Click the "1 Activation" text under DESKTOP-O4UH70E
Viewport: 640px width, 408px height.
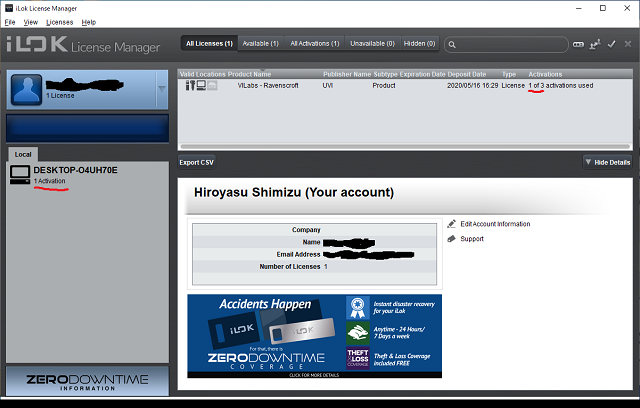[x=49, y=181]
